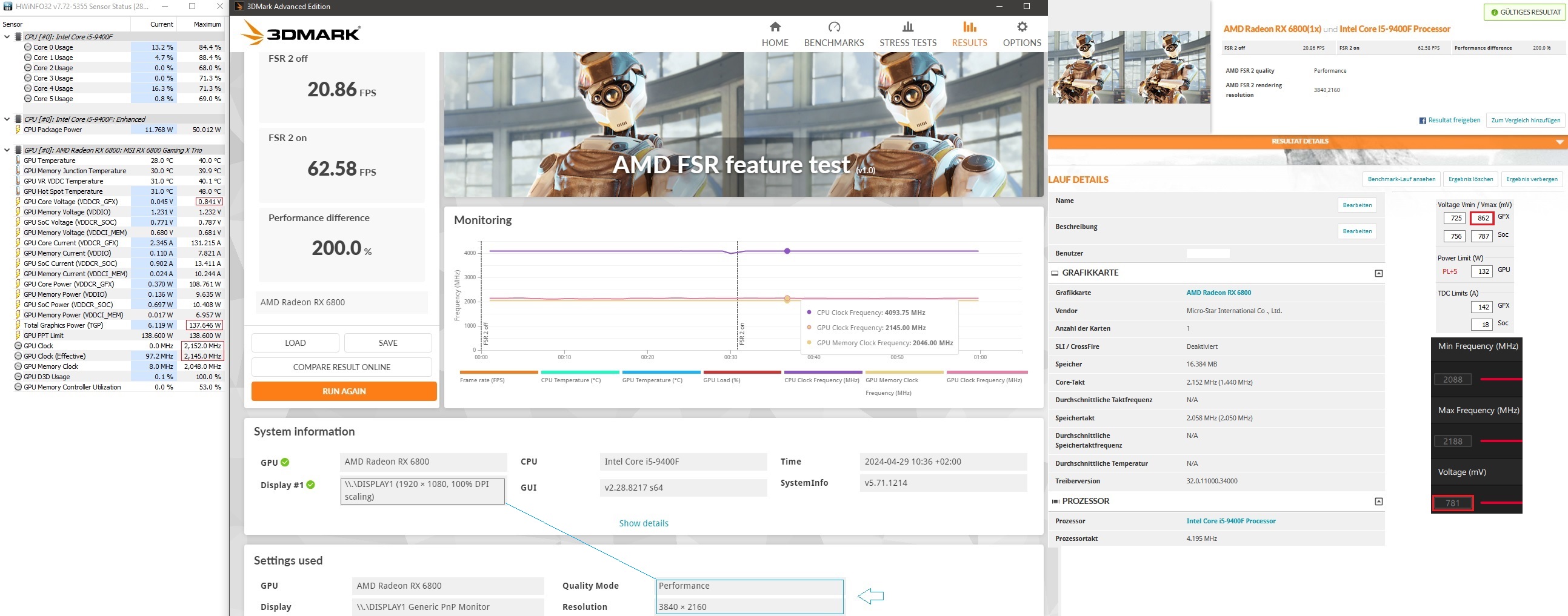Click the green check icon next to GPU
The image size is (1568, 616).
285,463
